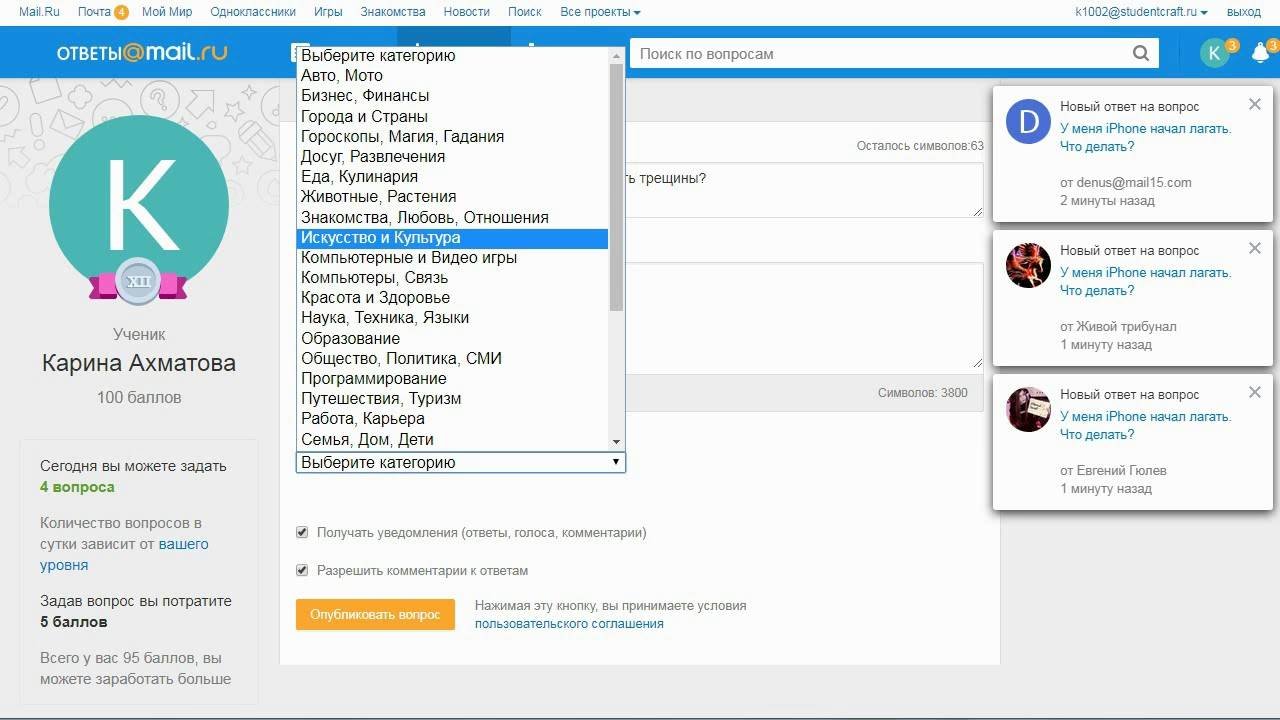1280x720 pixels.
Task: Select Красота и Здоровье category
Action: [453, 298]
